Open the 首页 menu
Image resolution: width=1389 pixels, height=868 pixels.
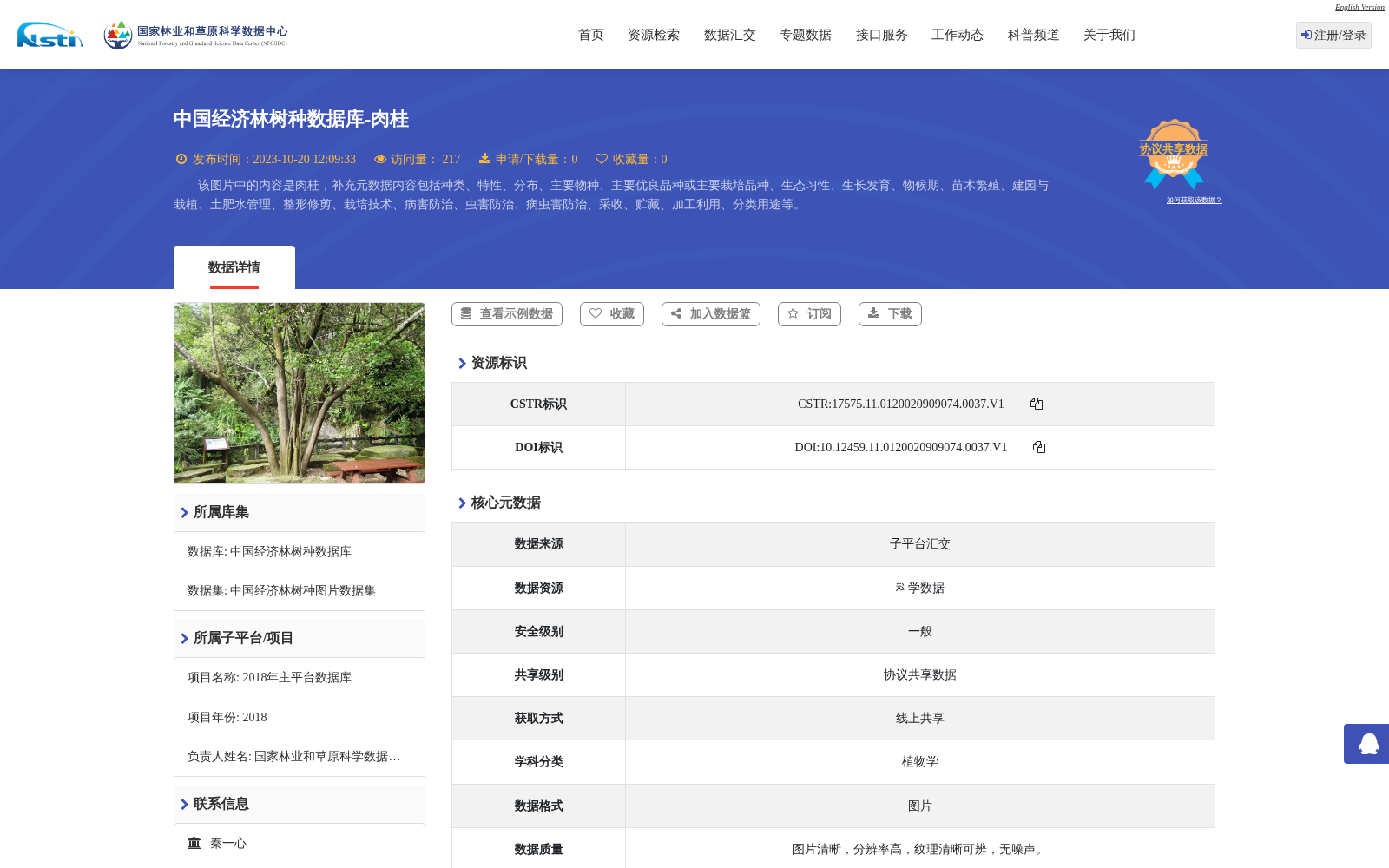pos(591,35)
